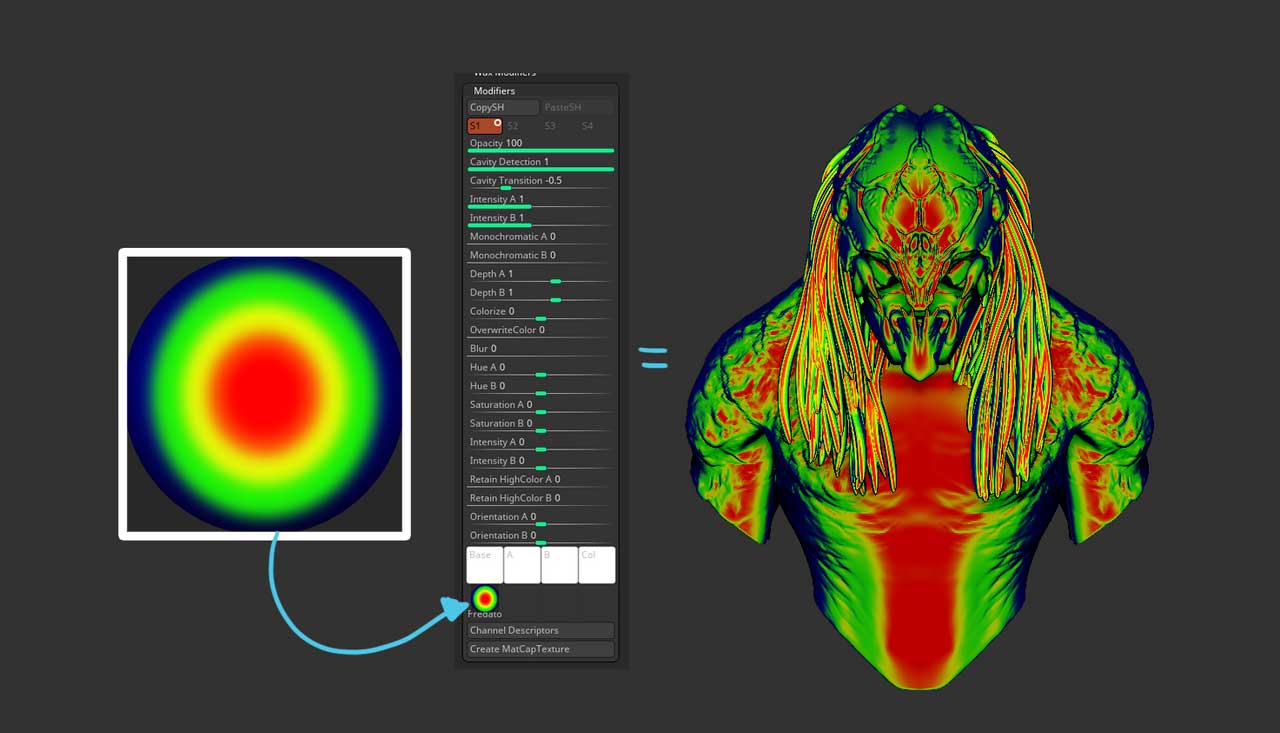Click the Orientation B slider
The width and height of the screenshot is (1280, 733).
tap(541, 536)
